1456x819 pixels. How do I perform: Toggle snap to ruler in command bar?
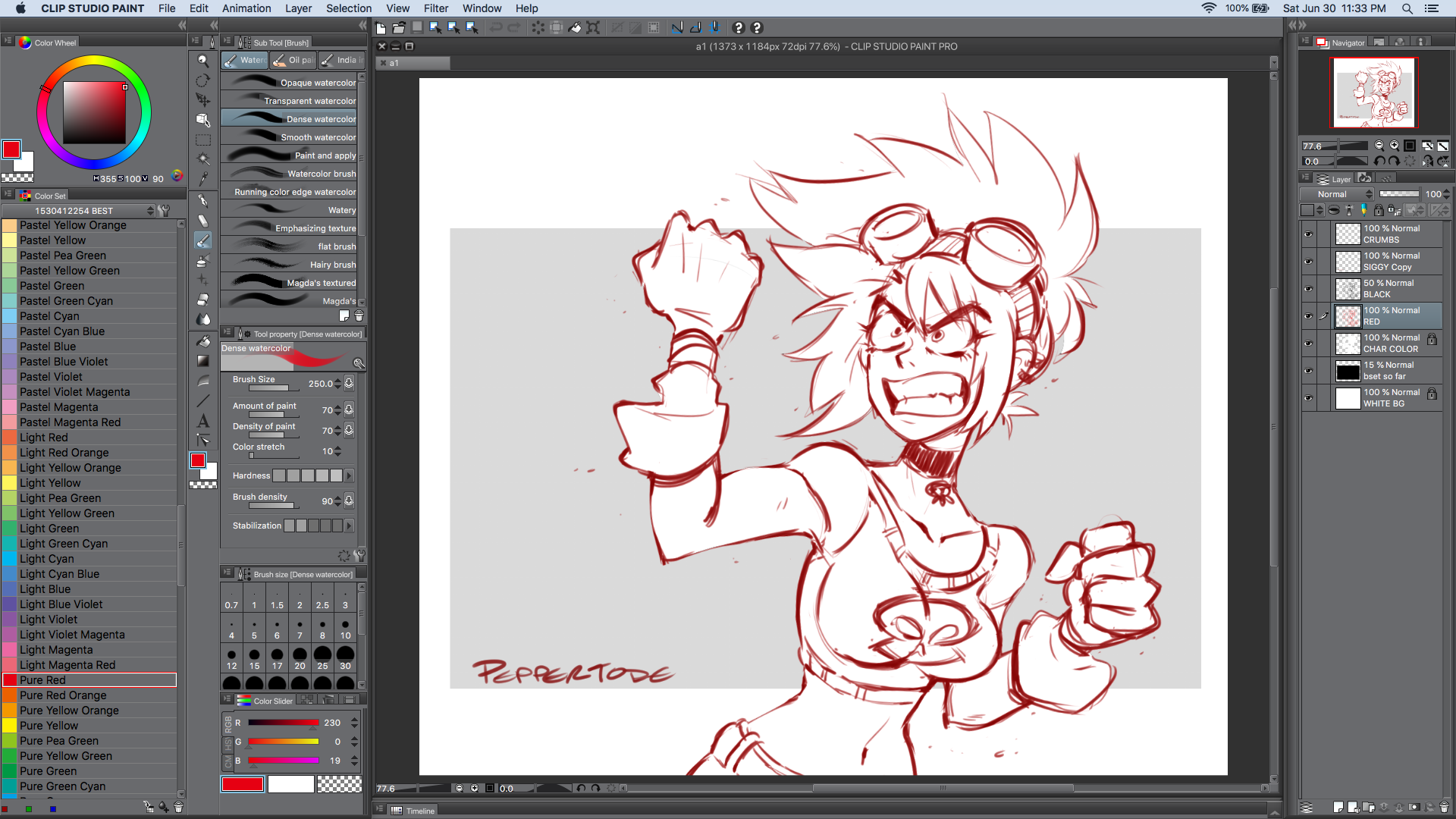point(677,28)
